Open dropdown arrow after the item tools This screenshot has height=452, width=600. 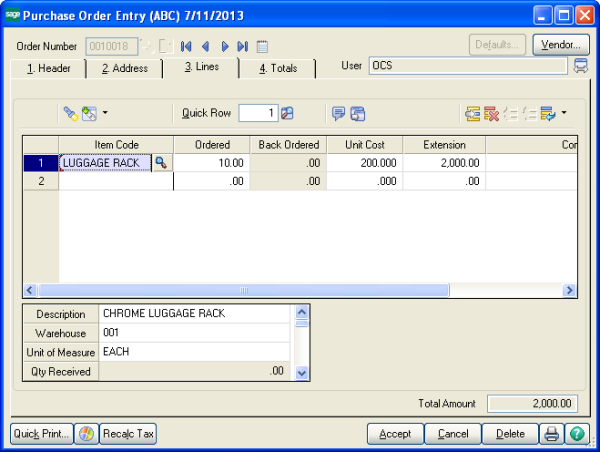[x=105, y=113]
